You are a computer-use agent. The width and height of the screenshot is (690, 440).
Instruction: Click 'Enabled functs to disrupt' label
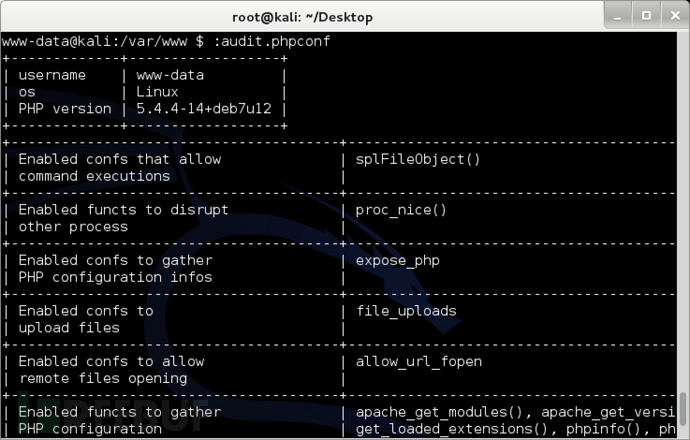pyautogui.click(x=123, y=210)
